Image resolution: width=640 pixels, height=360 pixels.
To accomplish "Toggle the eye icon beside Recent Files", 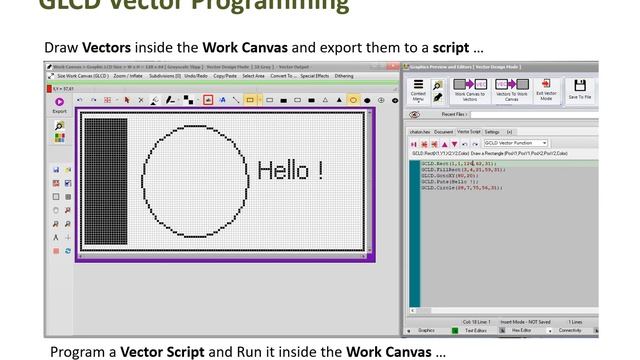I will (x=414, y=115).
